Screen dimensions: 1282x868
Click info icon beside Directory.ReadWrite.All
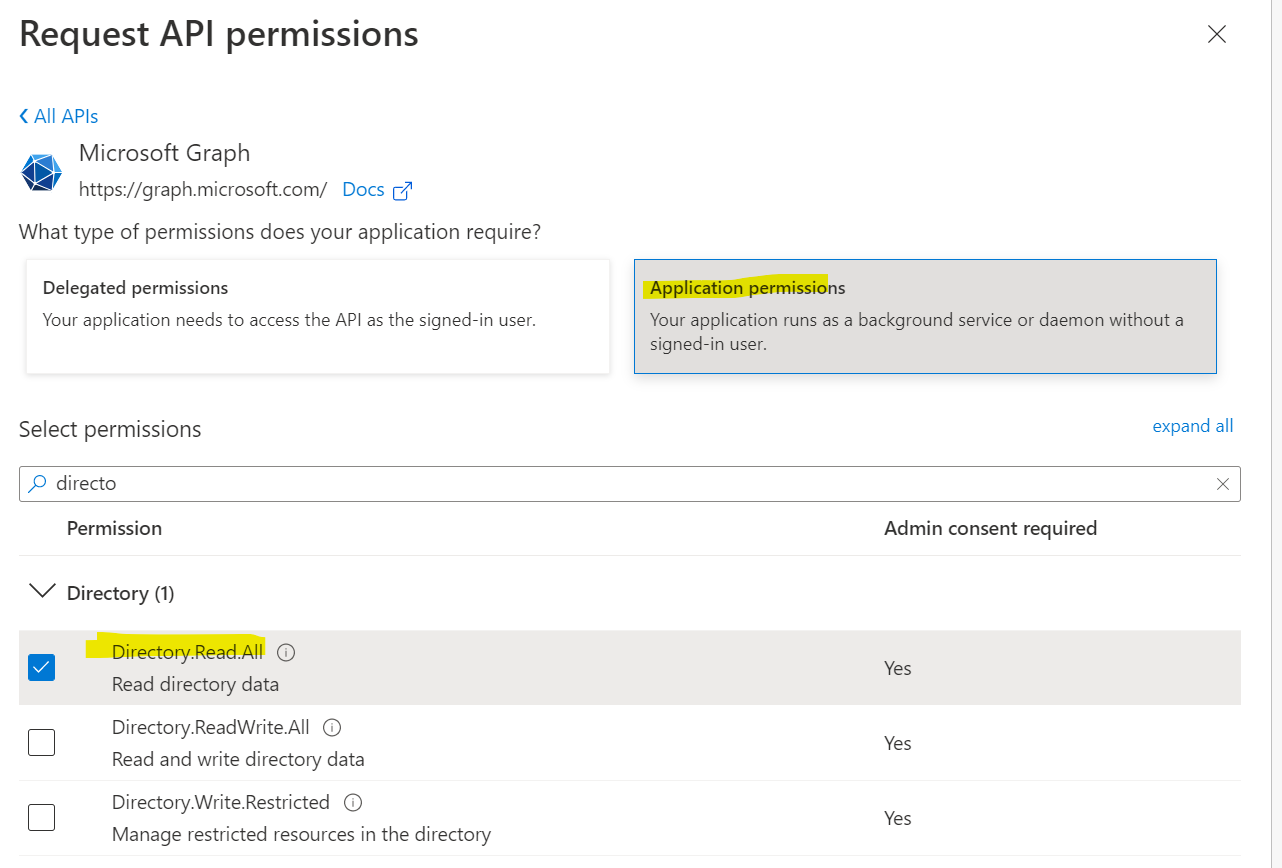click(x=333, y=727)
